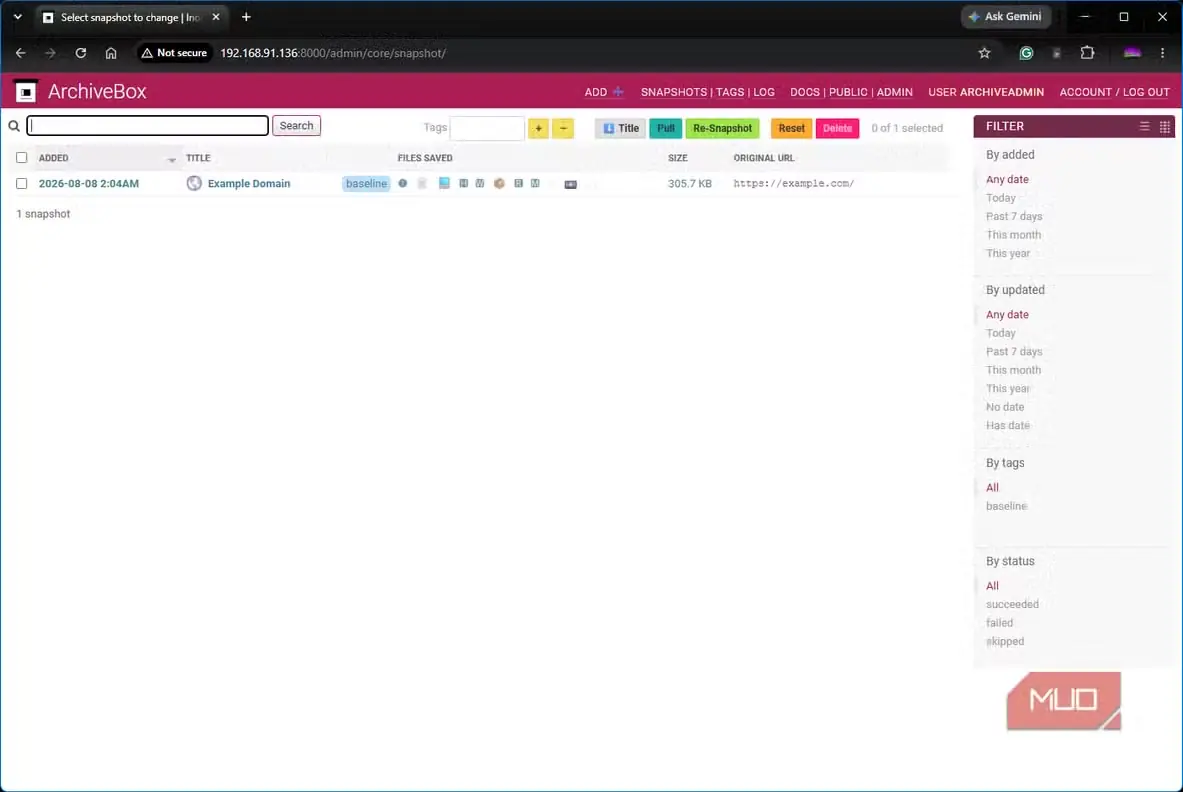
Task: Sort by Added column arrow
Action: tap(172, 159)
